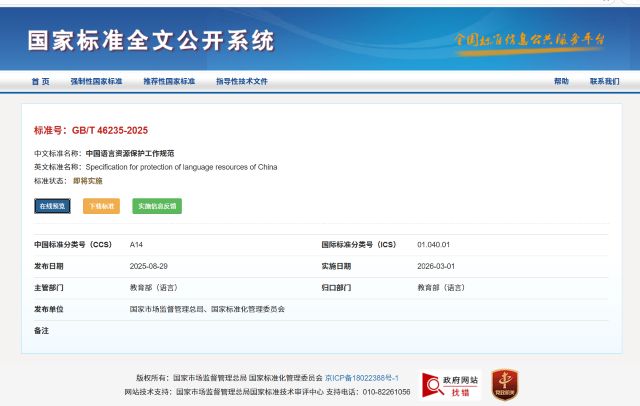
Task: Click the red 党政机关 emblem icon
Action: point(504,384)
